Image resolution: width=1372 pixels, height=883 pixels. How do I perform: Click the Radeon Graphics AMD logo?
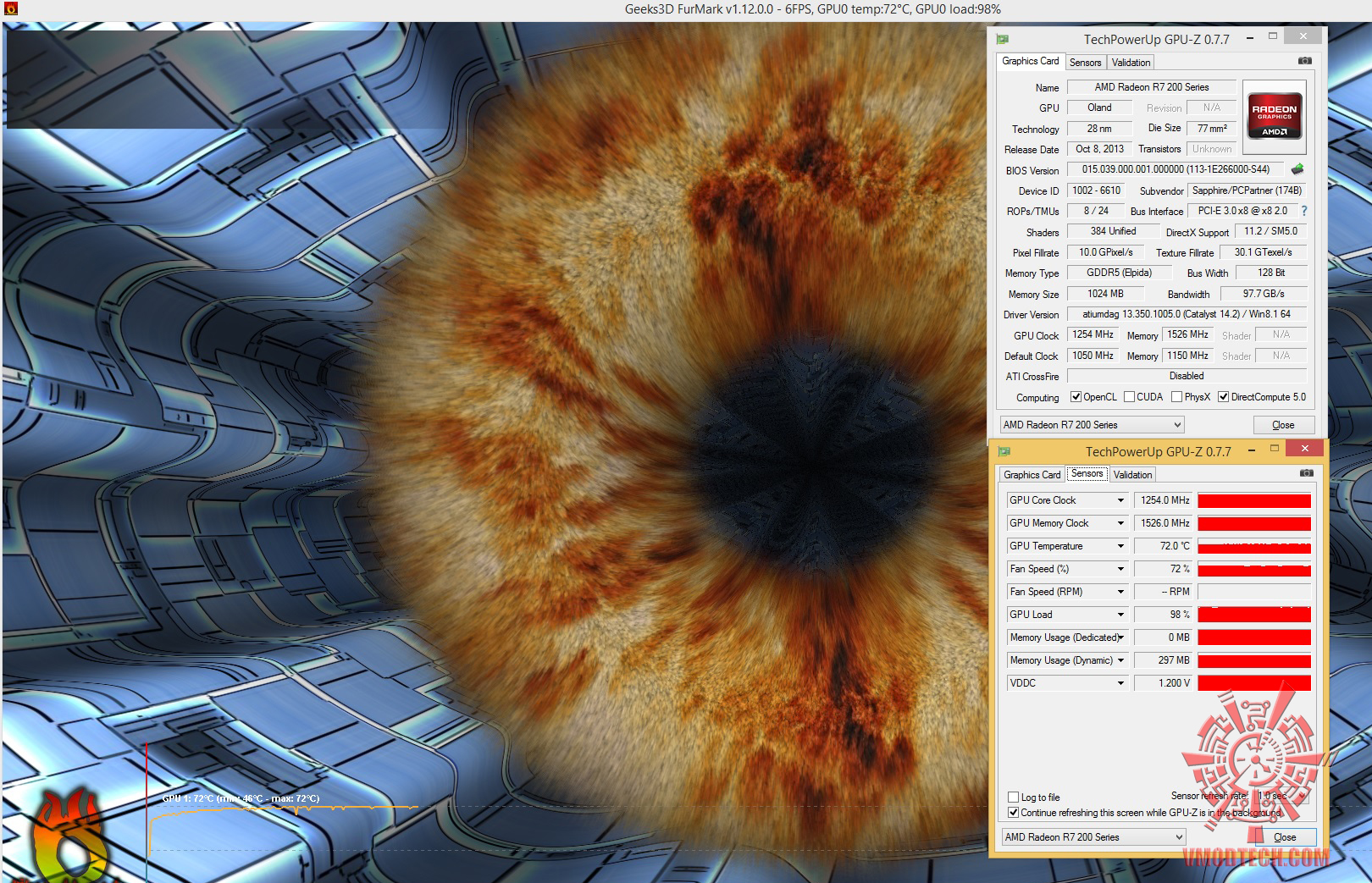tap(1274, 117)
